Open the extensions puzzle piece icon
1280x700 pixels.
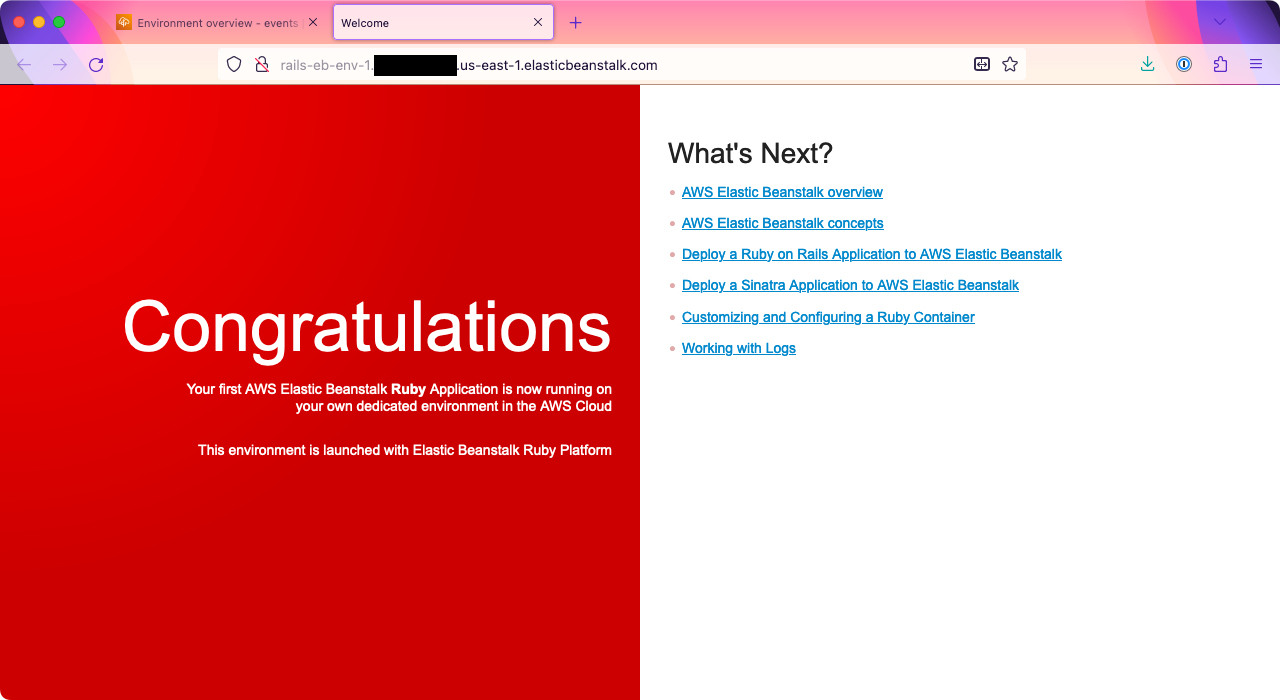click(1220, 65)
